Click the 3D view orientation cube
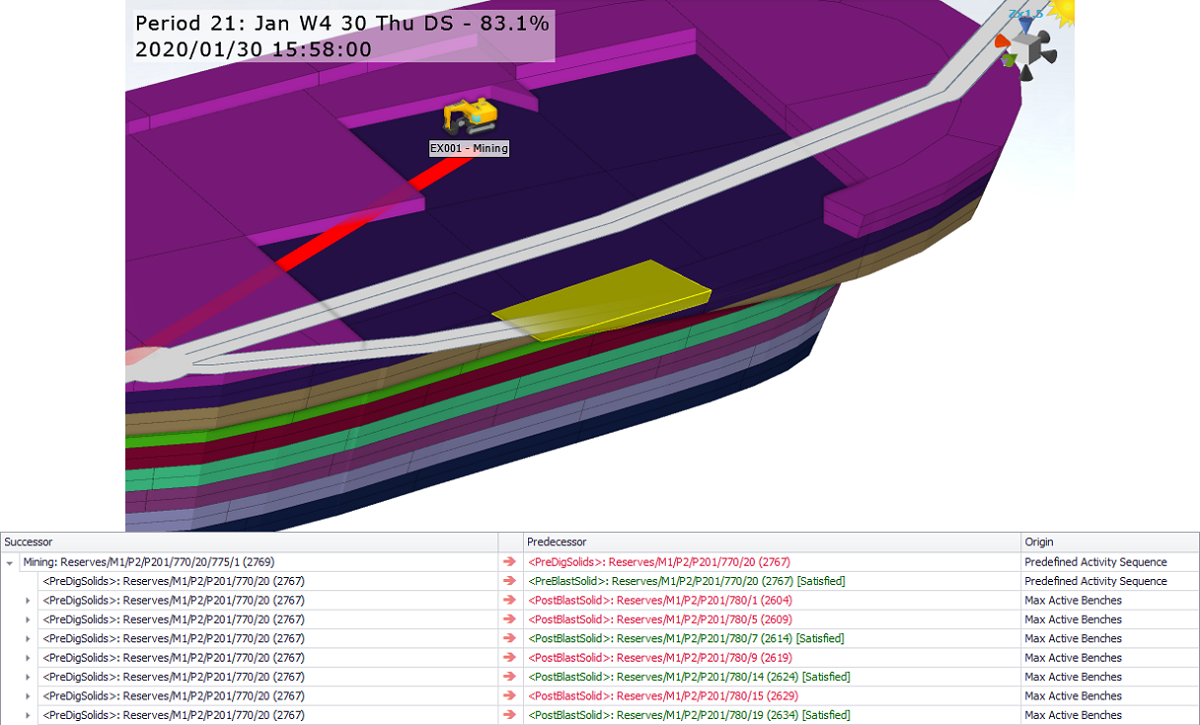 (x=1026, y=47)
